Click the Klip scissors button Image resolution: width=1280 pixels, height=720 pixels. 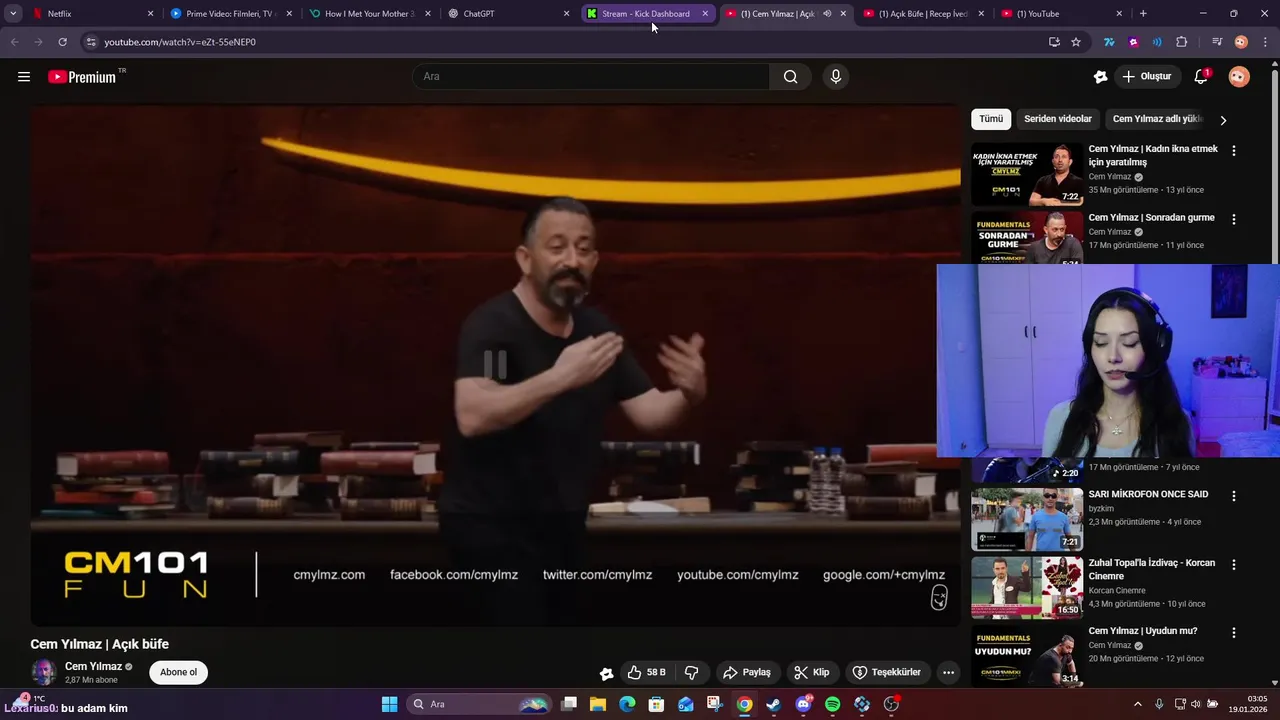tap(812, 673)
